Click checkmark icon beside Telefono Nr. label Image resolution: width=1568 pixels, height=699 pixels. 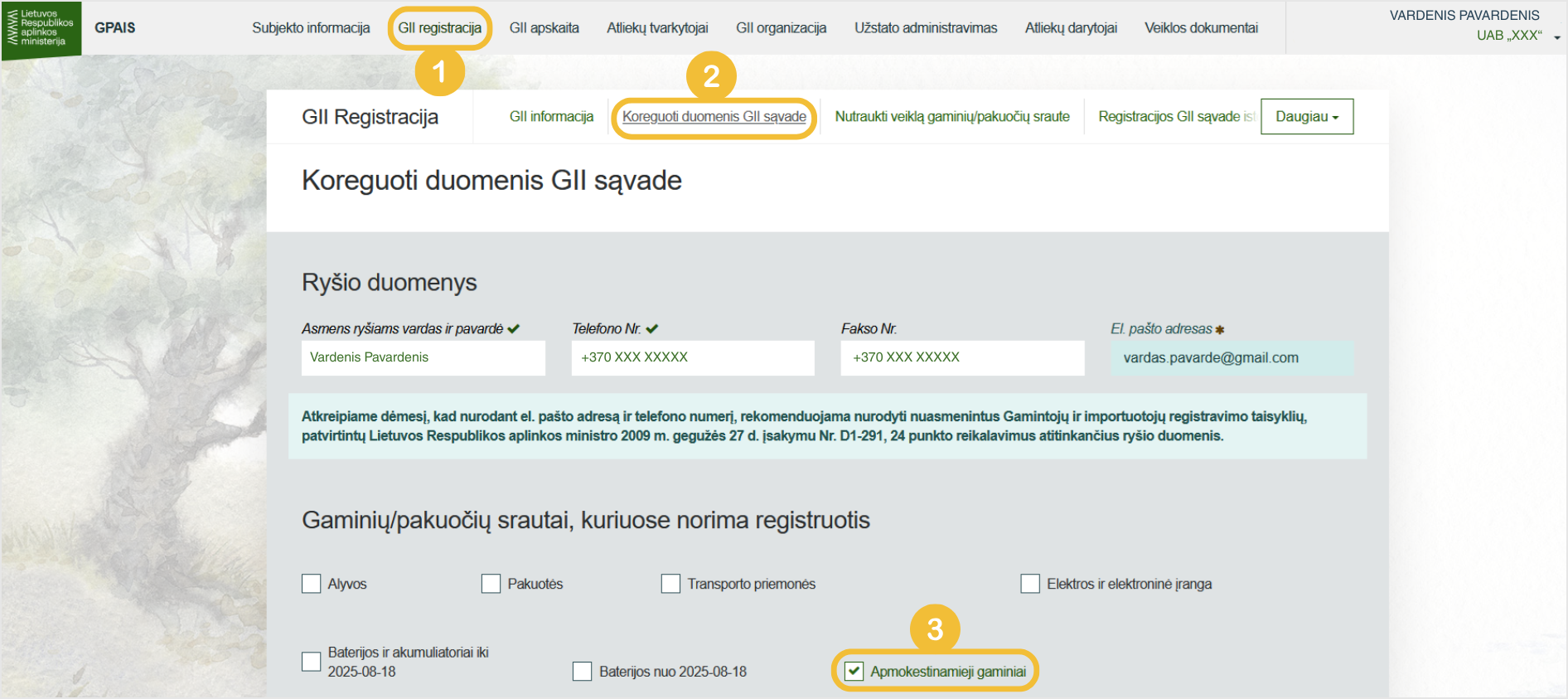click(x=652, y=329)
